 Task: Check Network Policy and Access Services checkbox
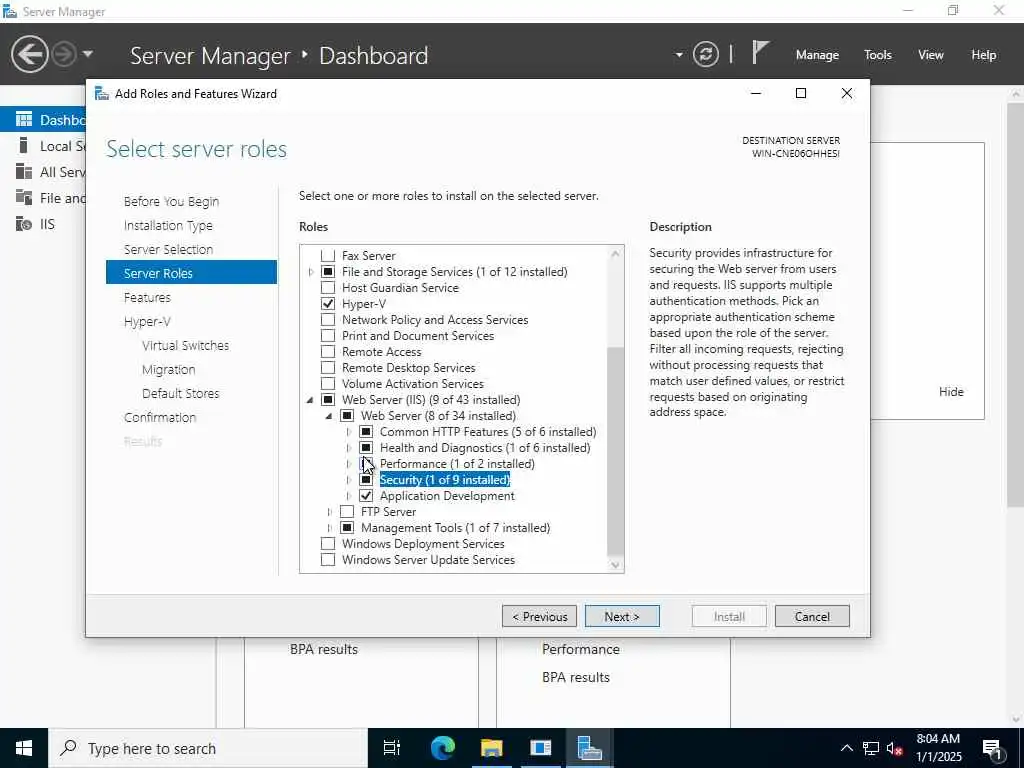(x=328, y=319)
